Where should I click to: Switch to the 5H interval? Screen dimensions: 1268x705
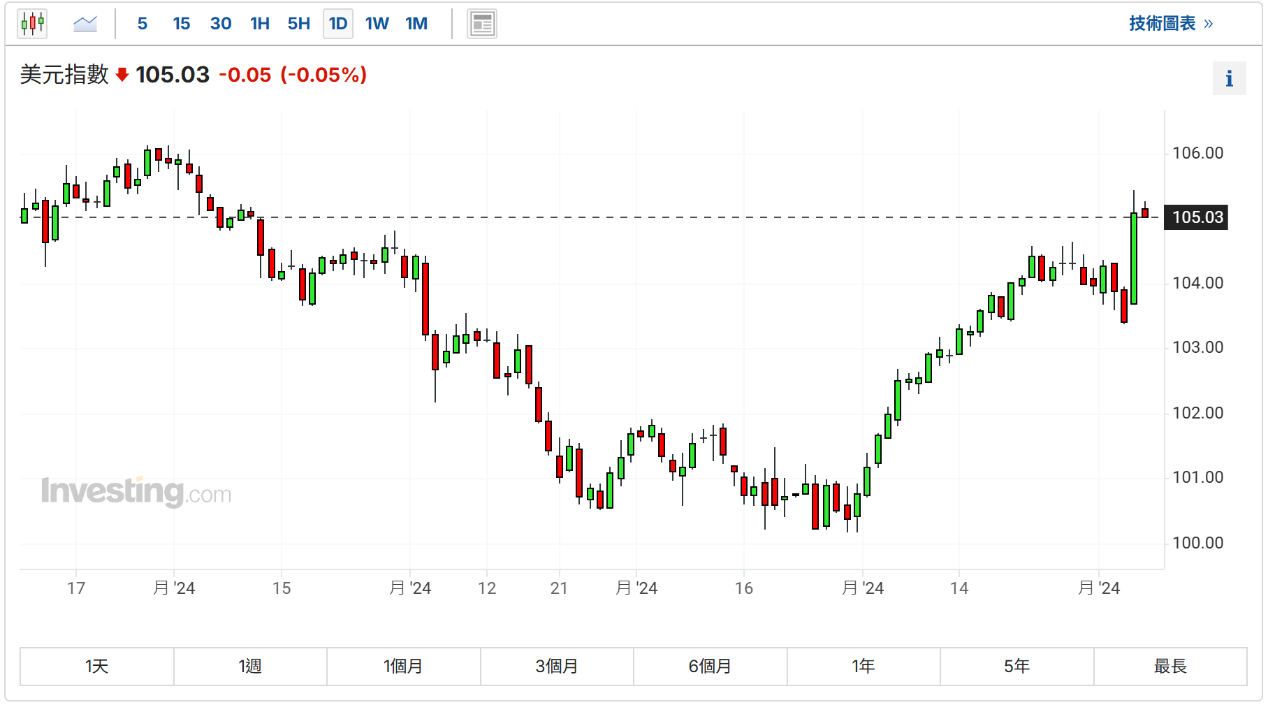pyautogui.click(x=299, y=23)
